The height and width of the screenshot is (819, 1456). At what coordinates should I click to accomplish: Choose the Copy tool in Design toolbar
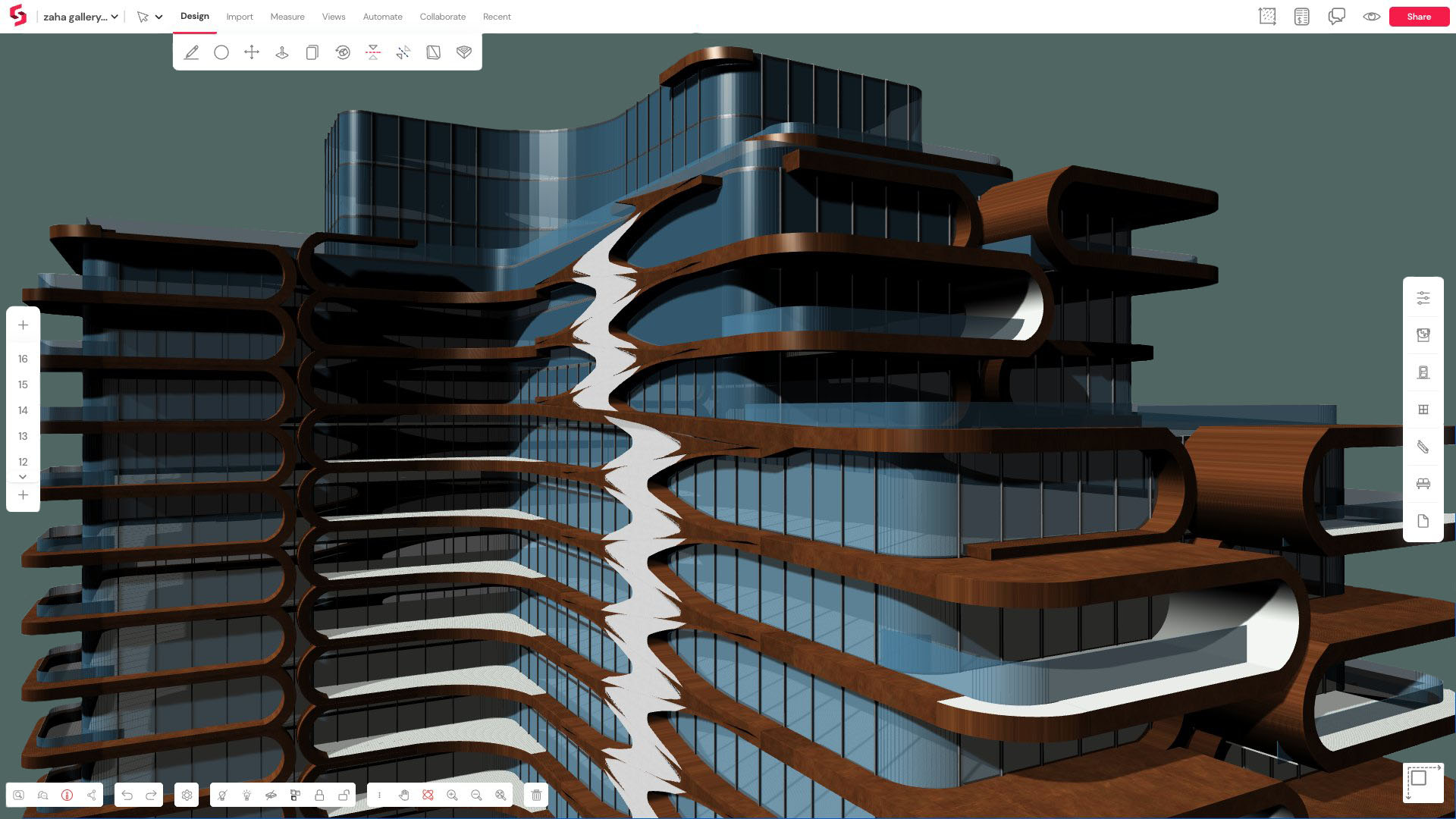point(312,52)
